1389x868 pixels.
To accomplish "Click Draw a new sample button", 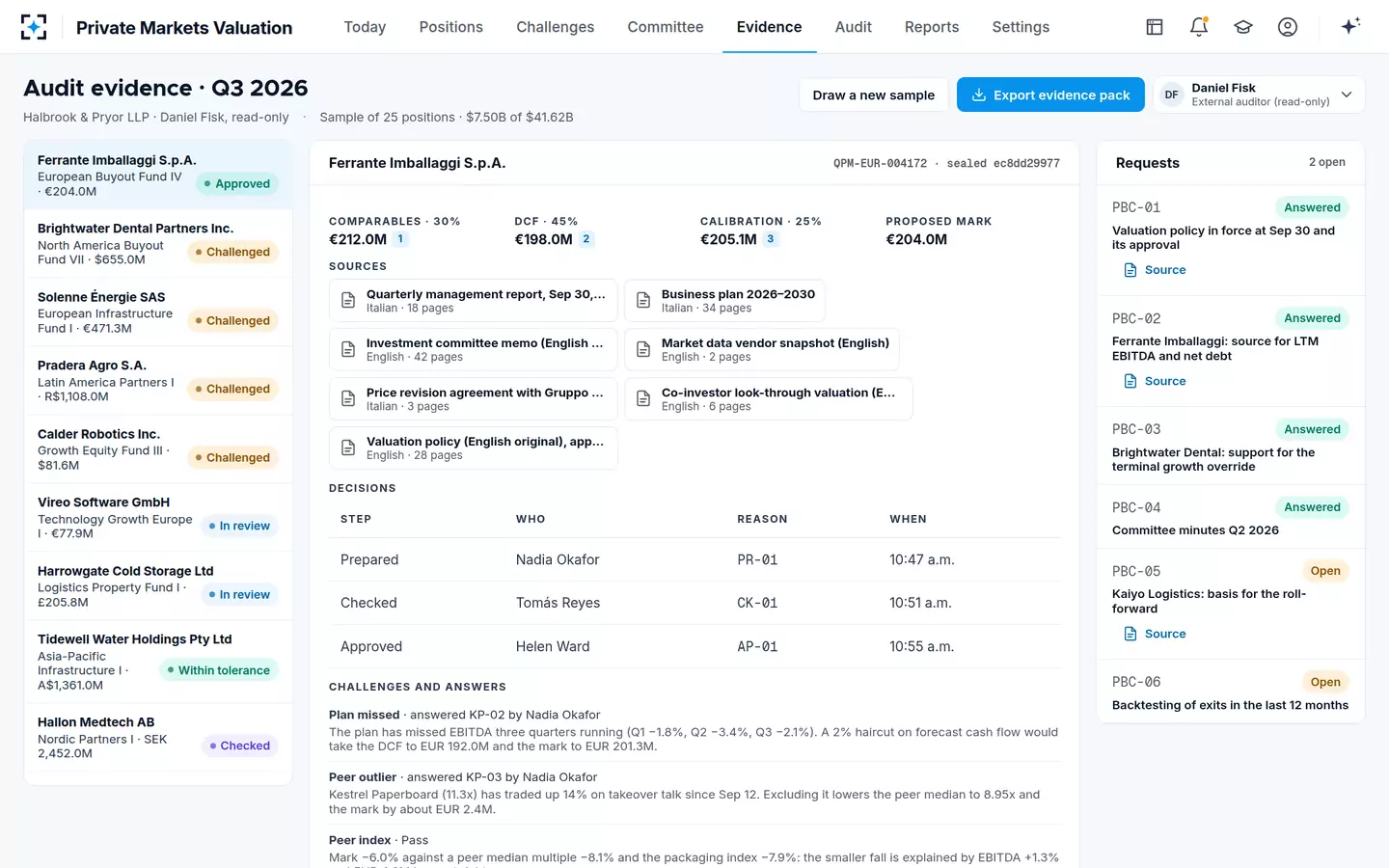I will coord(873,95).
